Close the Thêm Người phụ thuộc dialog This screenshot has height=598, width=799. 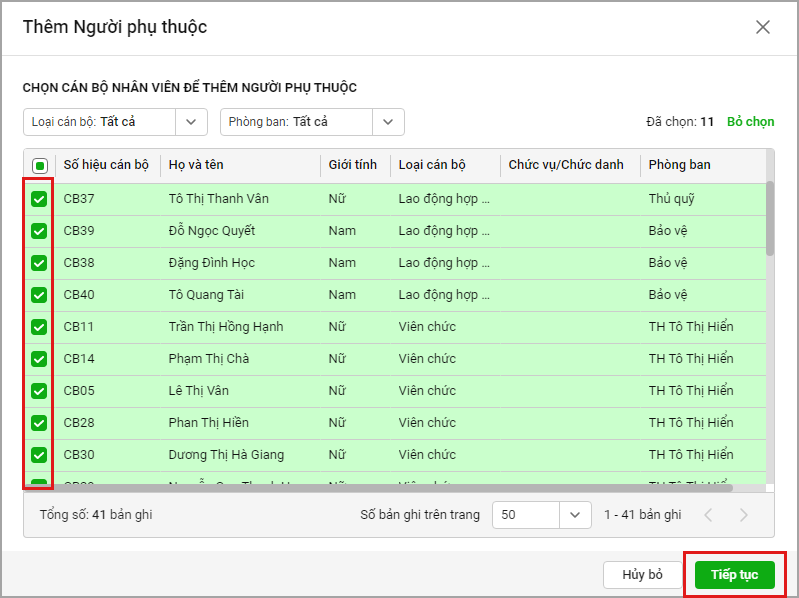[763, 27]
